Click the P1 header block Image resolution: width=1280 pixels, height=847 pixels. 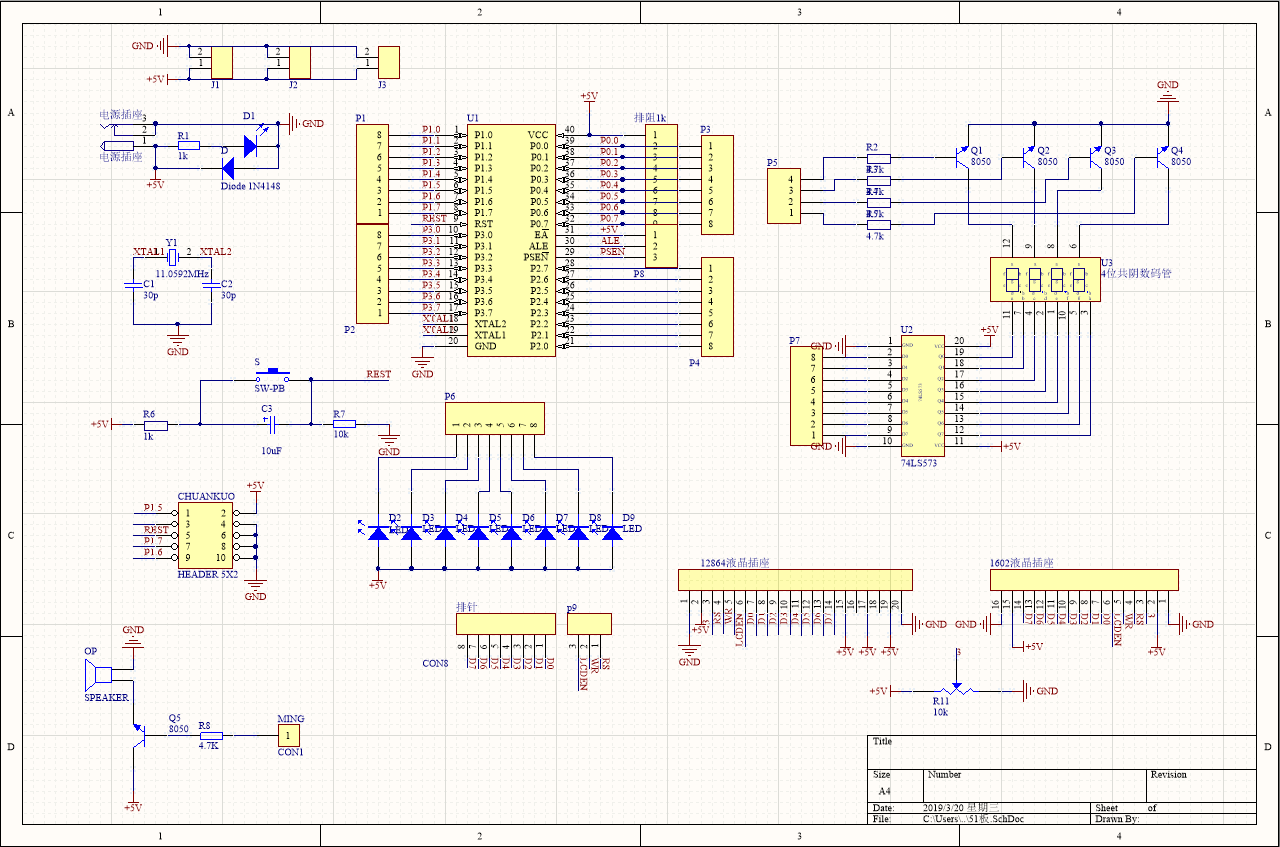373,174
